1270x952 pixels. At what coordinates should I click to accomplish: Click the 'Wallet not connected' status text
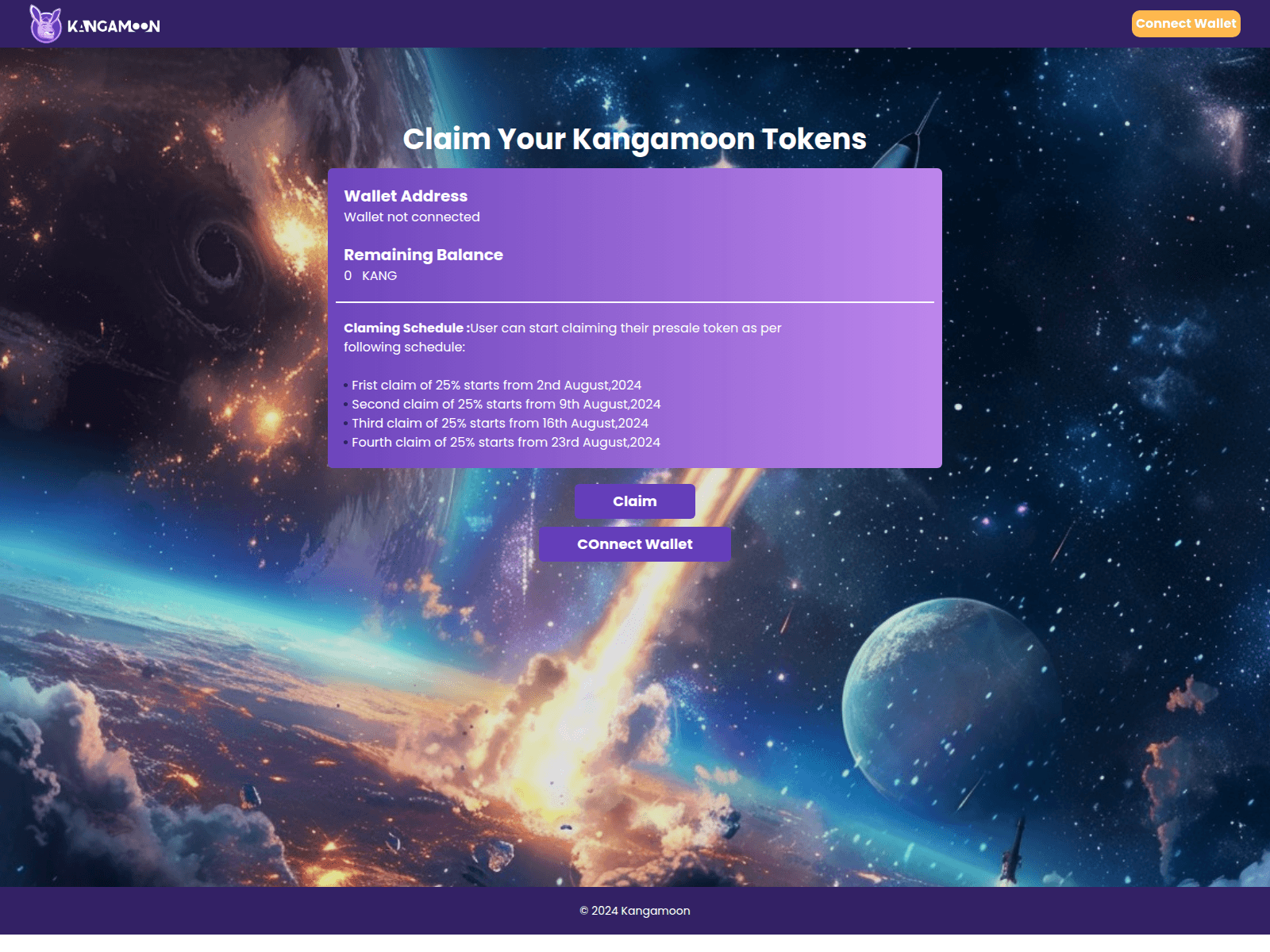click(x=411, y=217)
